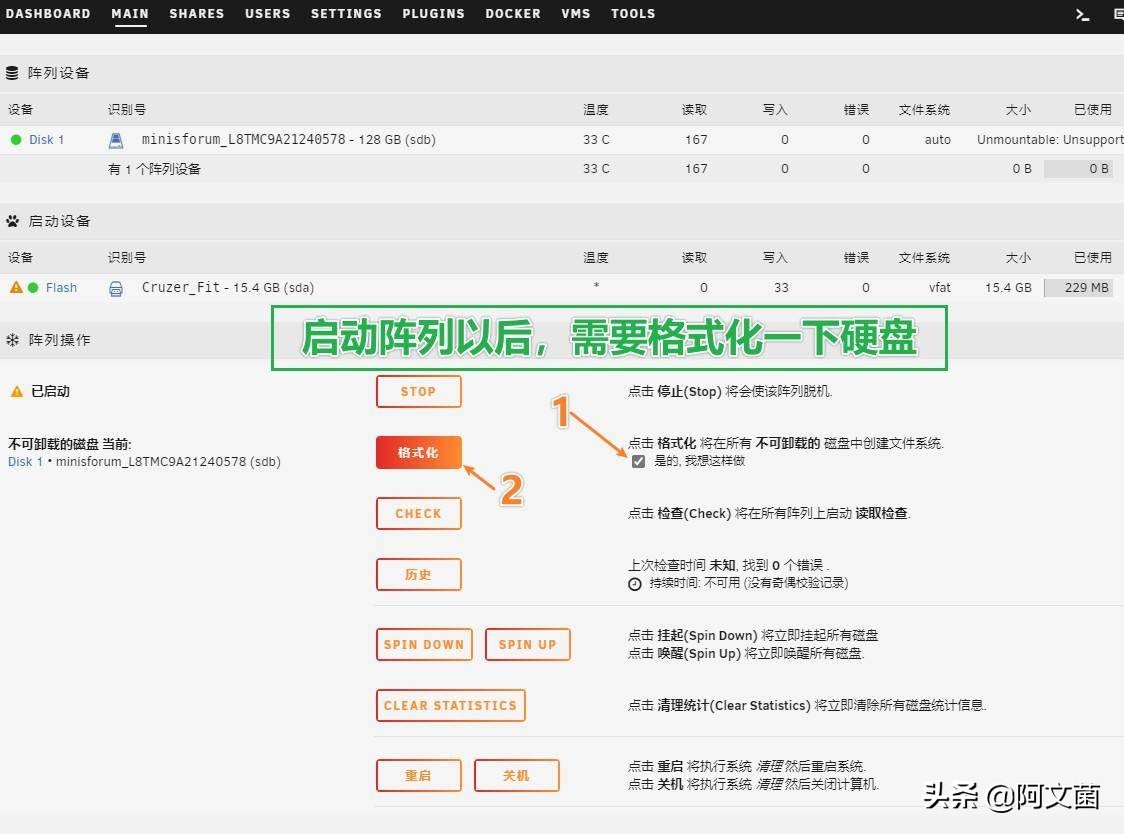
Task: Click the paw icon beside 启动设备 heading
Action: [x=11, y=220]
